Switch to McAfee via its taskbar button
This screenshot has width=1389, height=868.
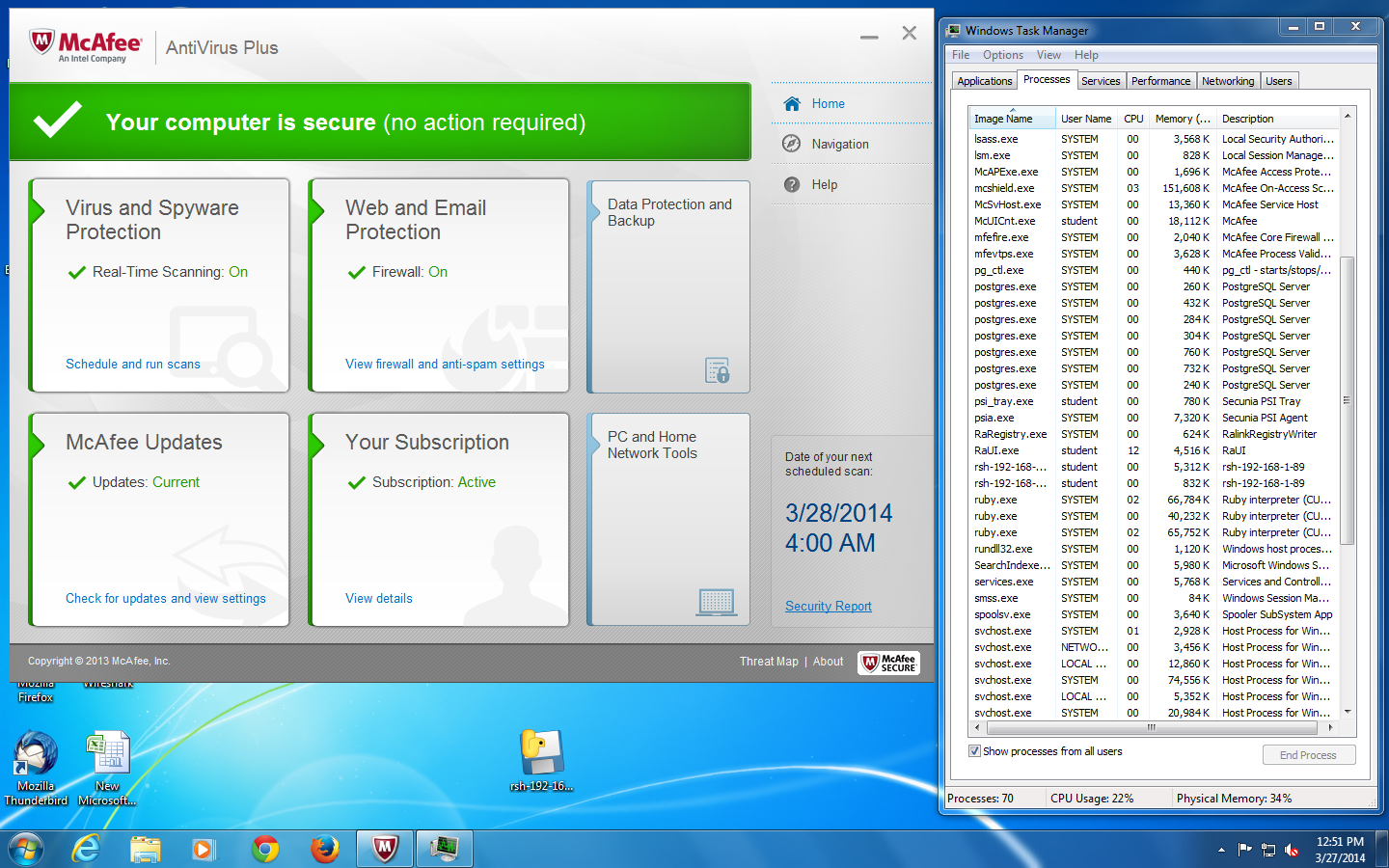385,849
